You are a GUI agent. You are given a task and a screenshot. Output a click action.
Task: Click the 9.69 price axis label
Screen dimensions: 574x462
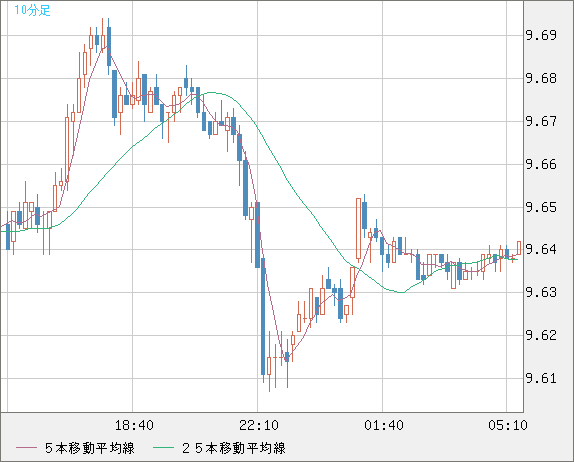(x=541, y=36)
